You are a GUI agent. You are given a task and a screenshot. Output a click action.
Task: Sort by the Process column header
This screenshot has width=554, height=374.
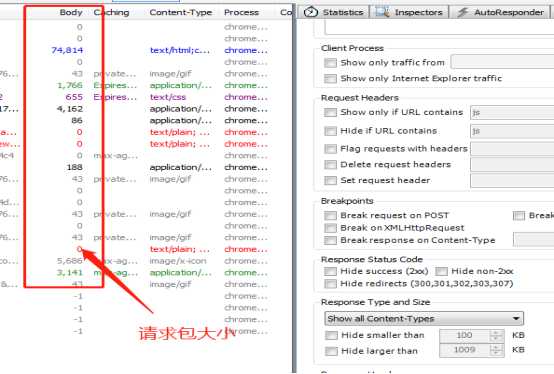point(241,12)
